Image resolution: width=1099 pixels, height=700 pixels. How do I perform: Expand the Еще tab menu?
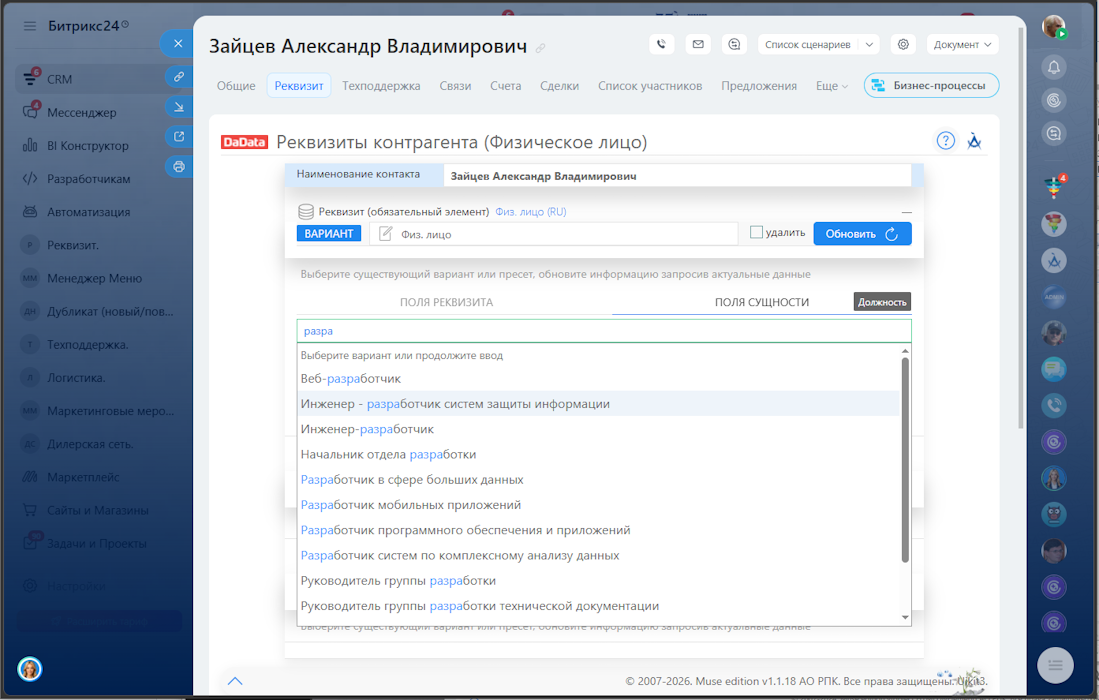(x=831, y=86)
